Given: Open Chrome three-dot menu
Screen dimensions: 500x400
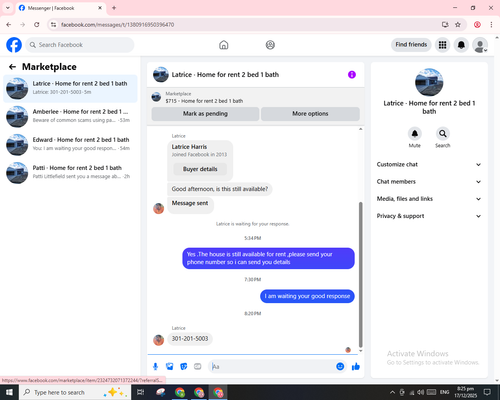Looking at the screenshot, I should (x=491, y=25).
